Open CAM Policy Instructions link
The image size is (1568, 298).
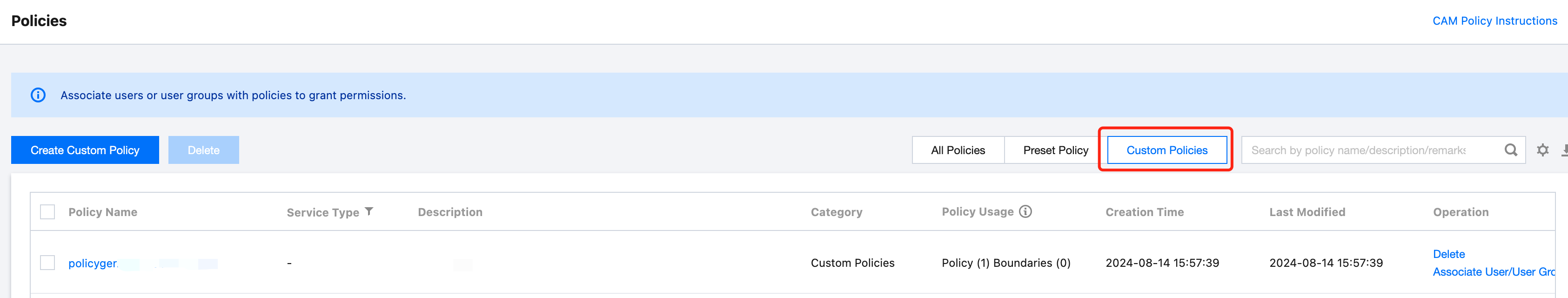pyautogui.click(x=1494, y=20)
